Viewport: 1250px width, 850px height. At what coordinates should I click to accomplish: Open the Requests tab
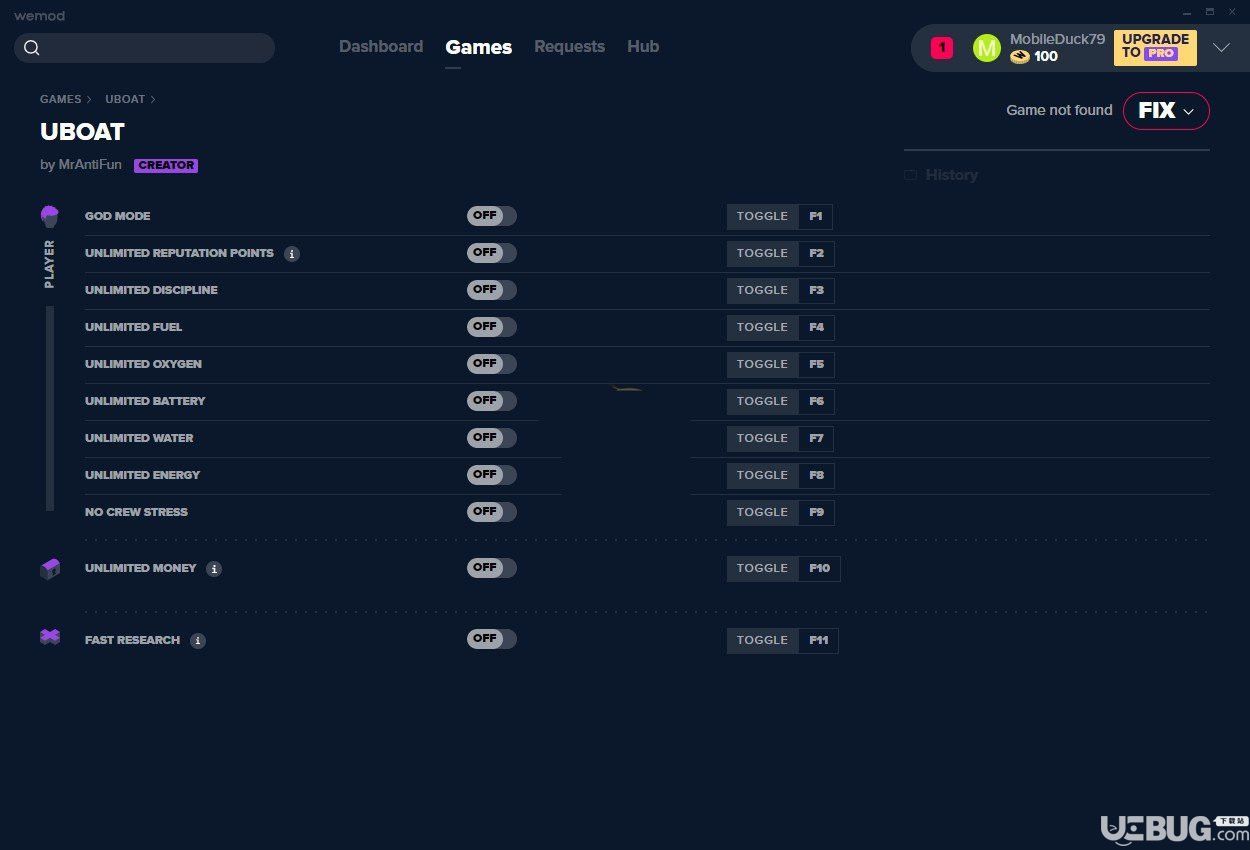click(x=569, y=47)
